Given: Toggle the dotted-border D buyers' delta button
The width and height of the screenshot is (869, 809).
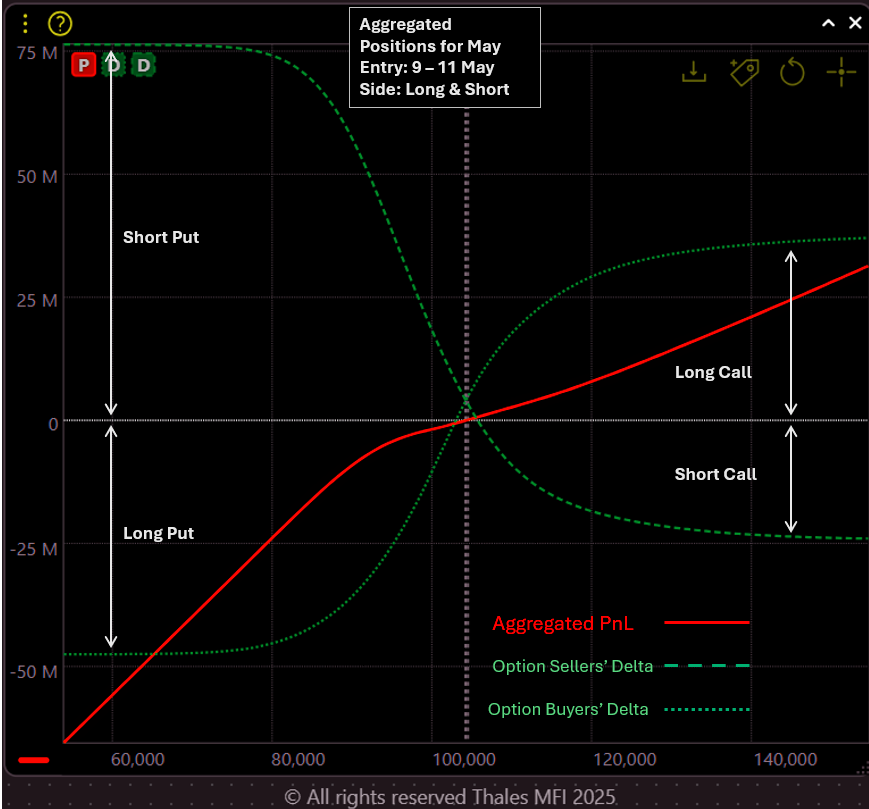Looking at the screenshot, I should 144,65.
